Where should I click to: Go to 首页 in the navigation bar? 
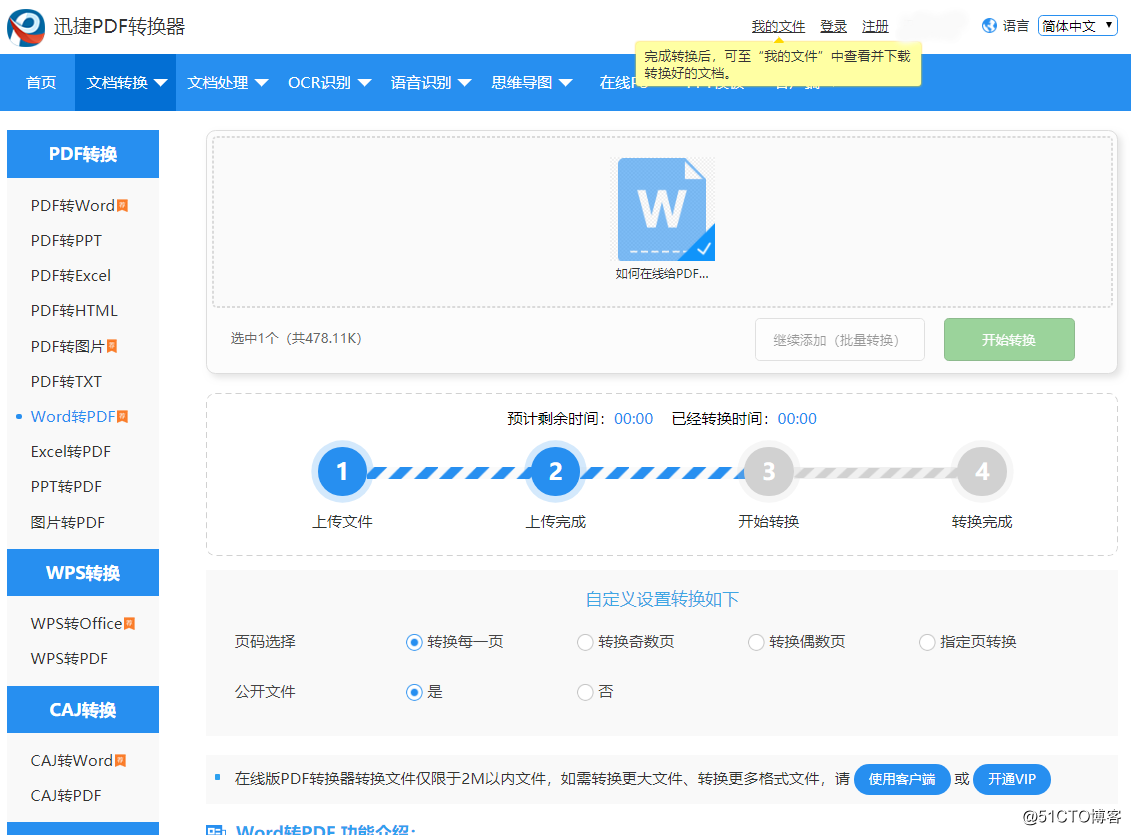click(x=41, y=82)
